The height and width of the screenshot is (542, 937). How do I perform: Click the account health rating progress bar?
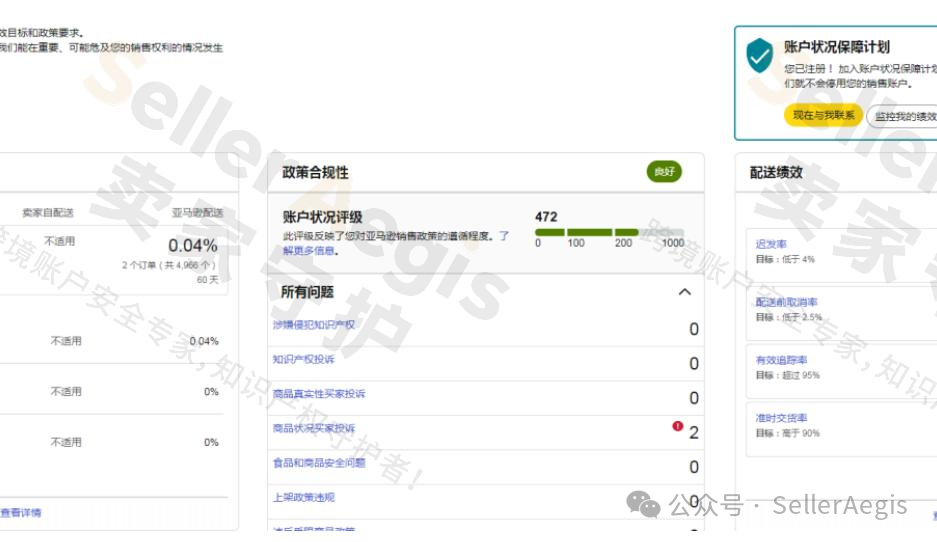coord(610,232)
